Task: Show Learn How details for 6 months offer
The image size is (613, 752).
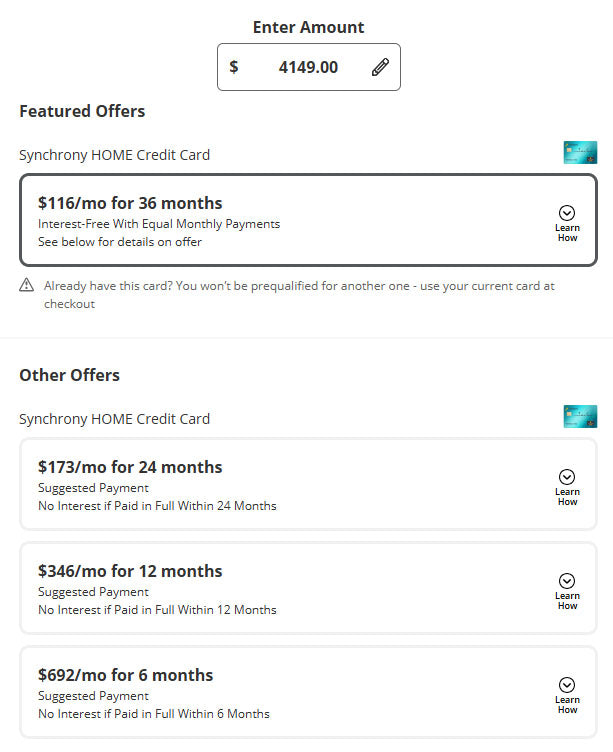Action: 567,693
